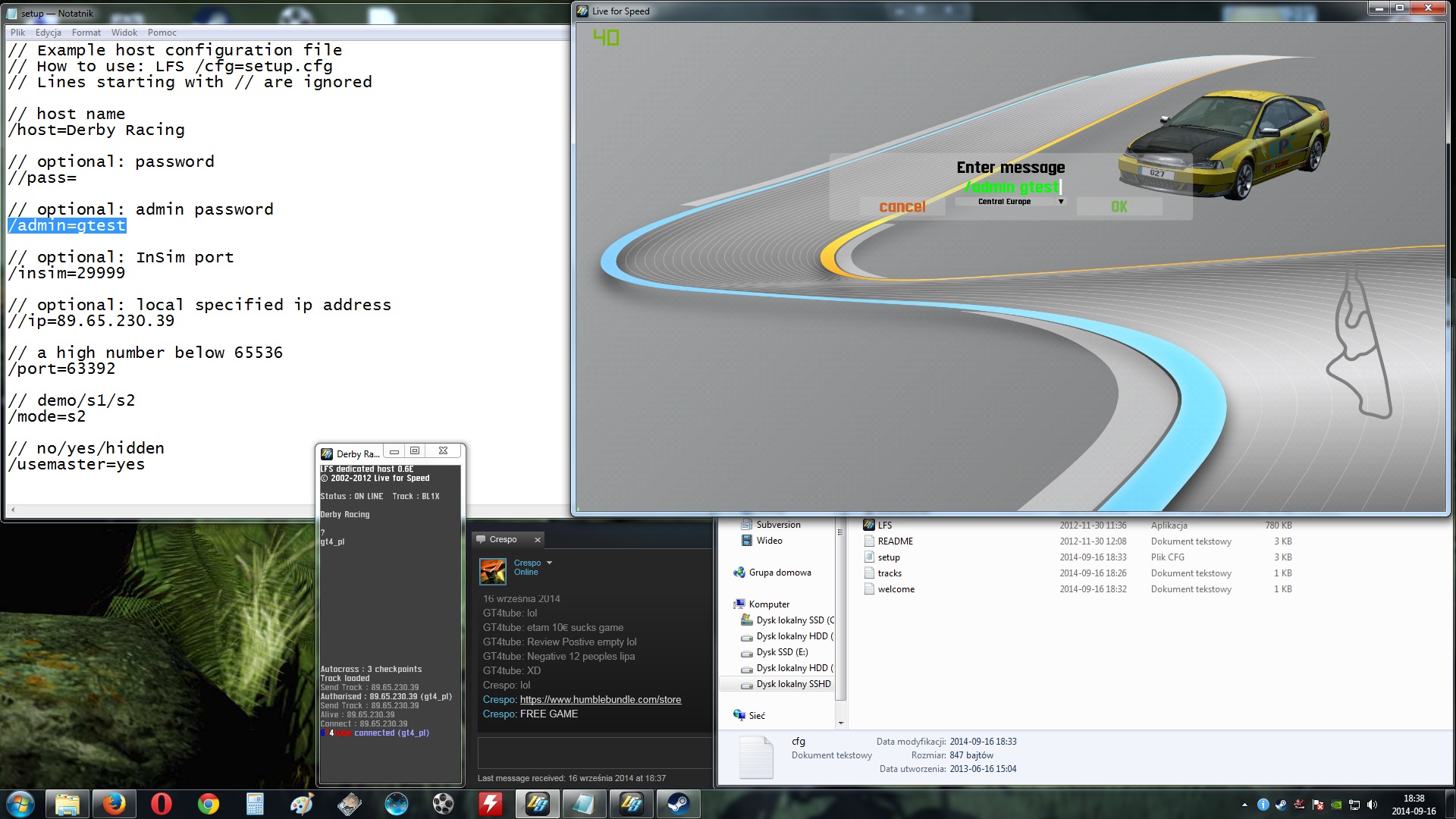Viewport: 1456px width, 819px height.
Task: Open Paint from the taskbar
Action: click(303, 804)
